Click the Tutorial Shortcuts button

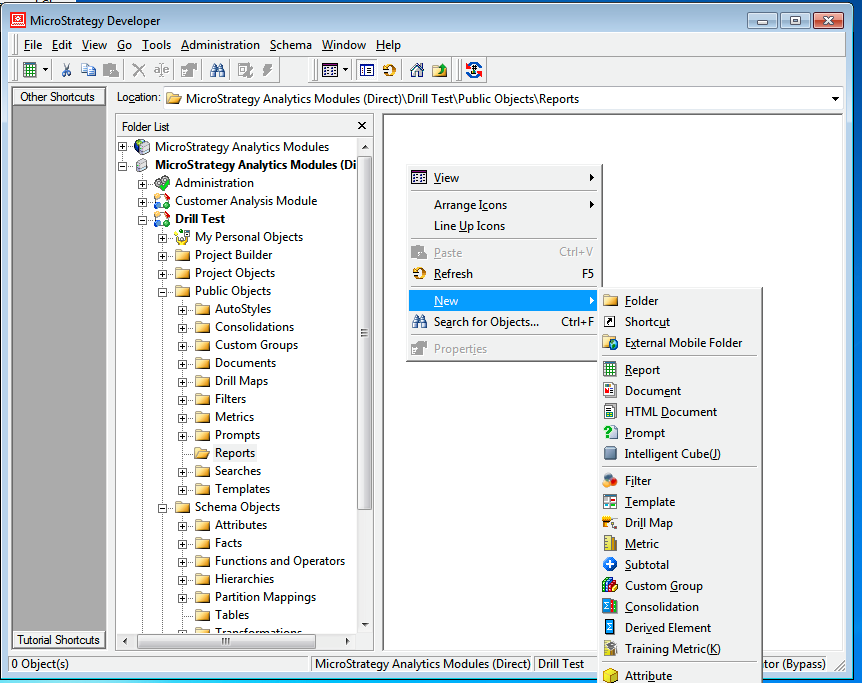click(58, 640)
